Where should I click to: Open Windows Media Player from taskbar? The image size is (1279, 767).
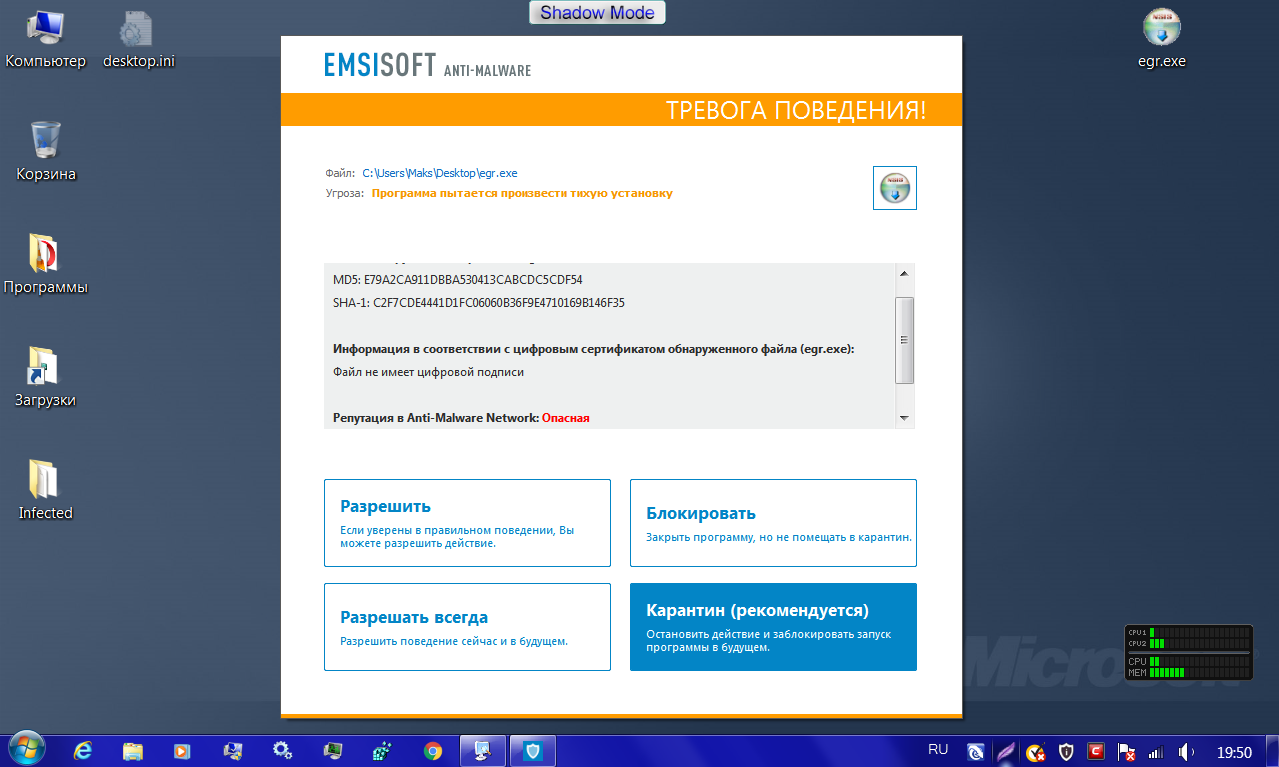click(182, 751)
